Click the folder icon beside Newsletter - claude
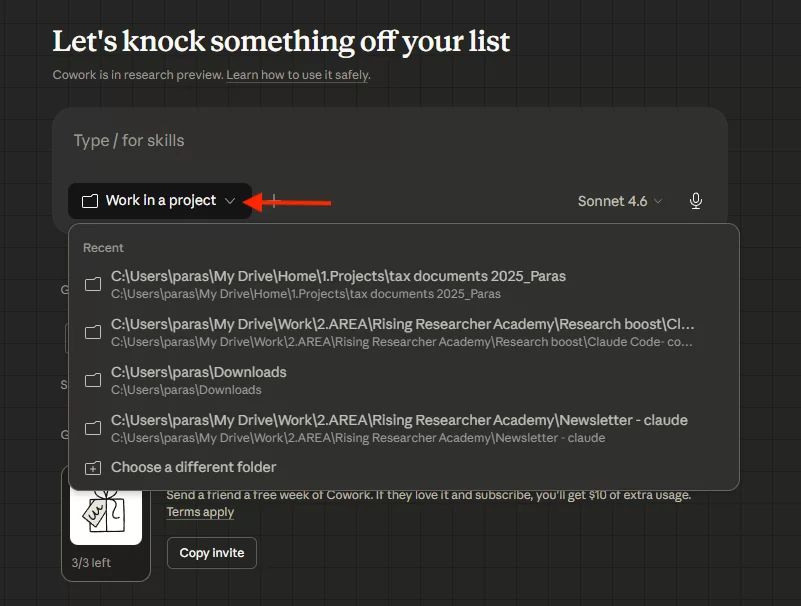Viewport: 801px width, 606px height. [x=93, y=428]
